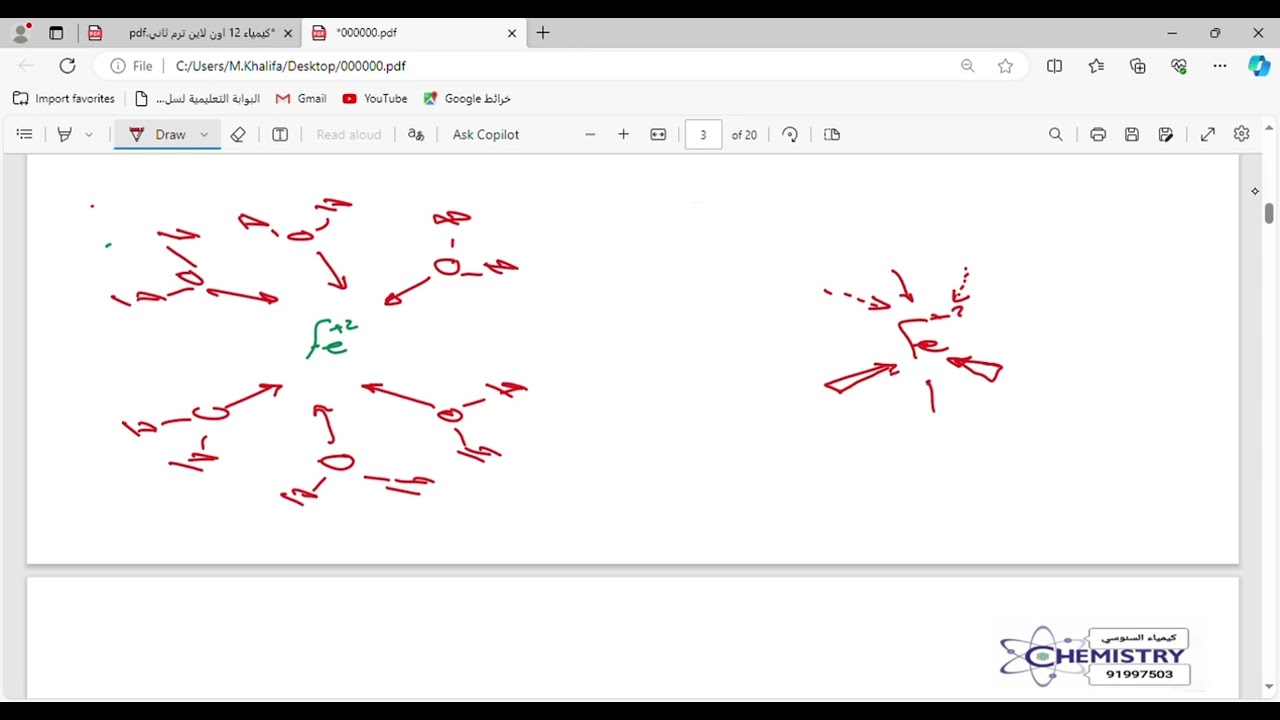This screenshot has width=1280, height=720.
Task: Expand the Draw pen options dropdown
Action: click(204, 134)
